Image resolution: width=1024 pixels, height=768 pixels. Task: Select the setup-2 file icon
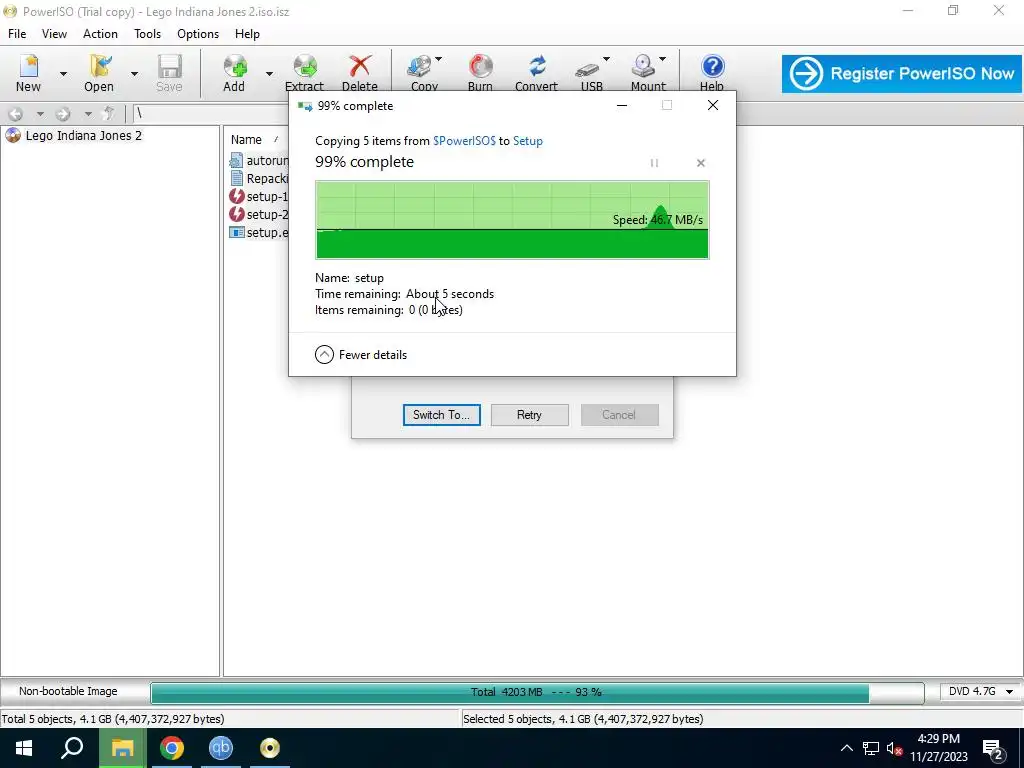click(x=236, y=214)
